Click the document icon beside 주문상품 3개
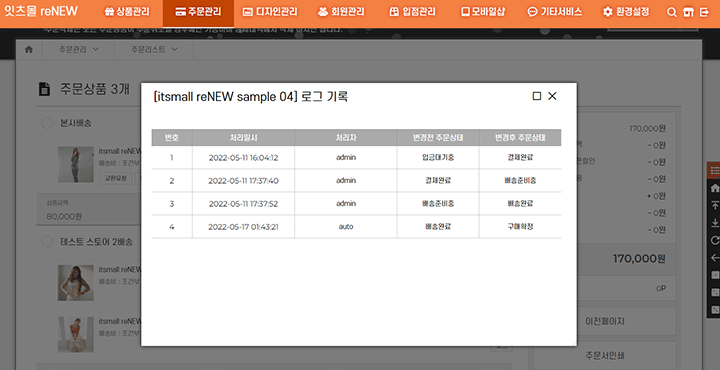 coord(44,89)
